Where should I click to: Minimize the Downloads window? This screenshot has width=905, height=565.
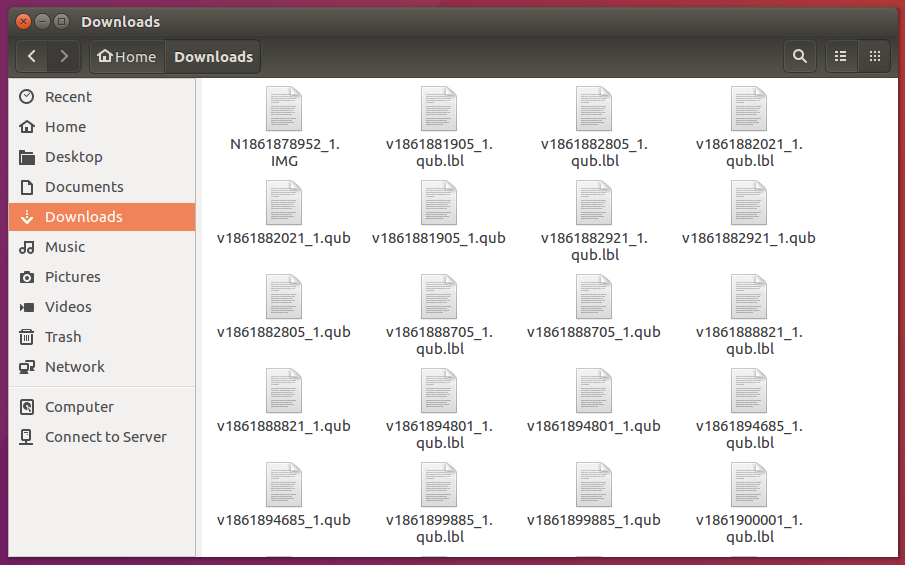(x=42, y=22)
